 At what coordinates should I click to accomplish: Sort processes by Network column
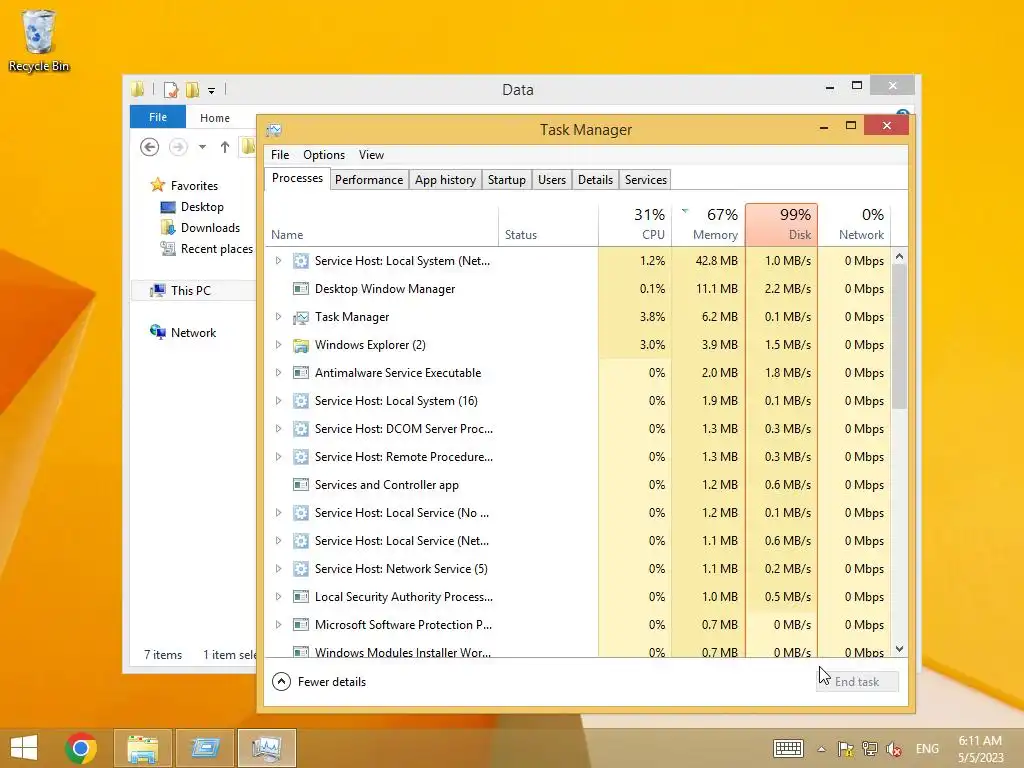855,225
